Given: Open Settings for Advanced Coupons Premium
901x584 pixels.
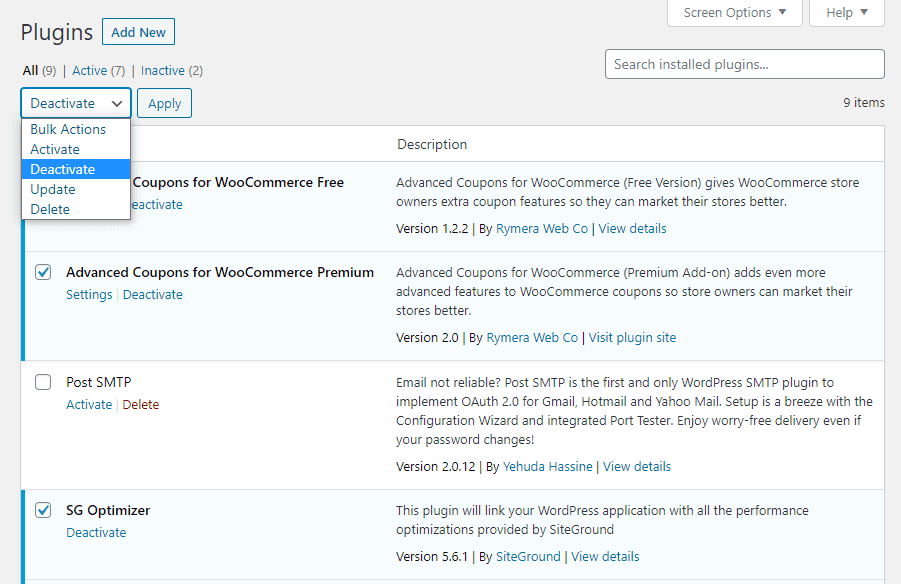Looking at the screenshot, I should point(89,294).
